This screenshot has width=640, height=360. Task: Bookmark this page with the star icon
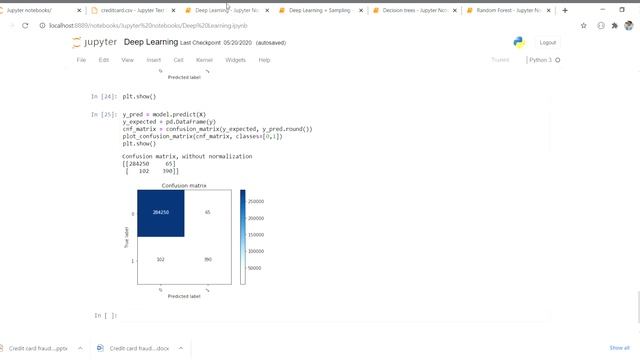pyautogui.click(x=584, y=26)
